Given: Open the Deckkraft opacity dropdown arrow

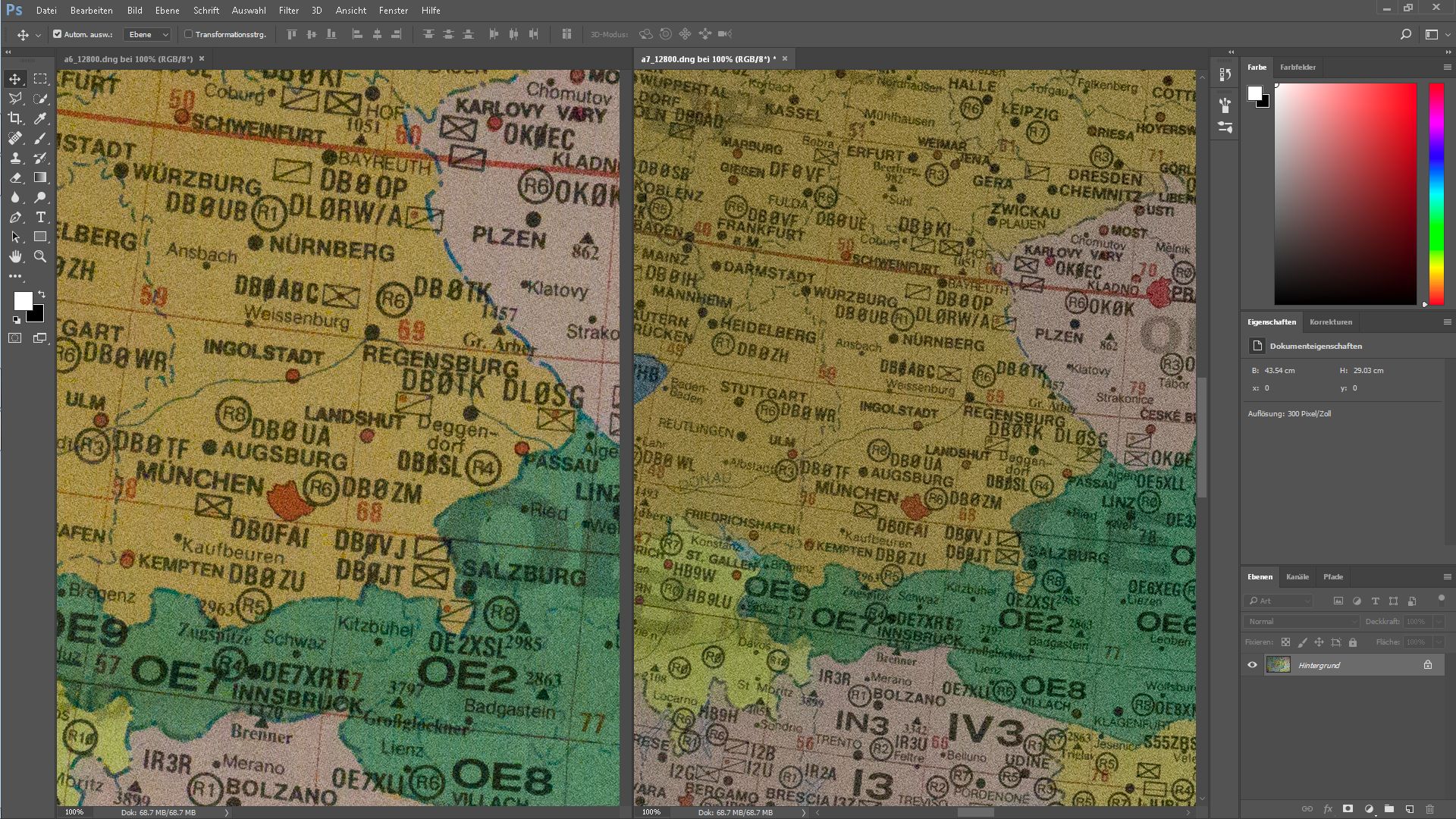Looking at the screenshot, I should [1439, 621].
